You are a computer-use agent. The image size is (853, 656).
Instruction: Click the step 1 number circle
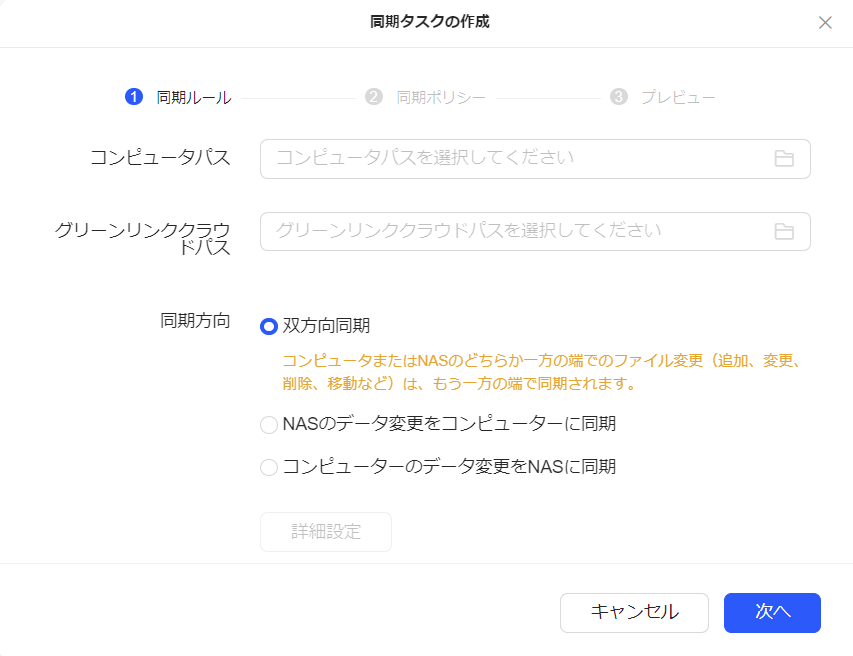click(x=133, y=97)
